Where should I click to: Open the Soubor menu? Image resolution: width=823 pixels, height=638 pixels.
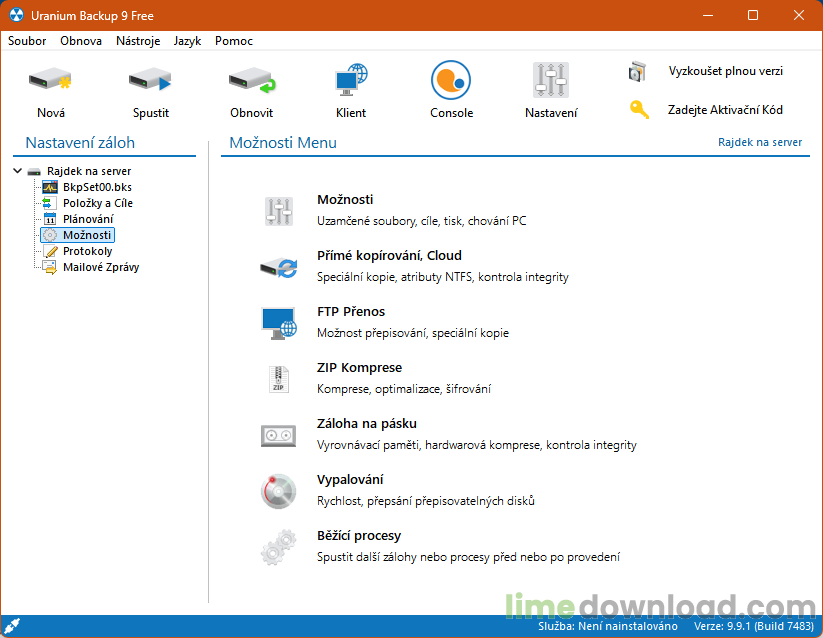pos(27,41)
